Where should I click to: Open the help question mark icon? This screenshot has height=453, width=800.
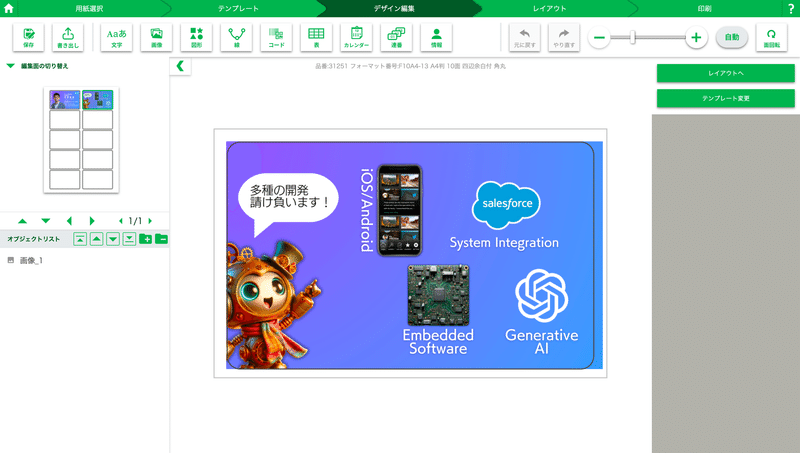coord(791,9)
